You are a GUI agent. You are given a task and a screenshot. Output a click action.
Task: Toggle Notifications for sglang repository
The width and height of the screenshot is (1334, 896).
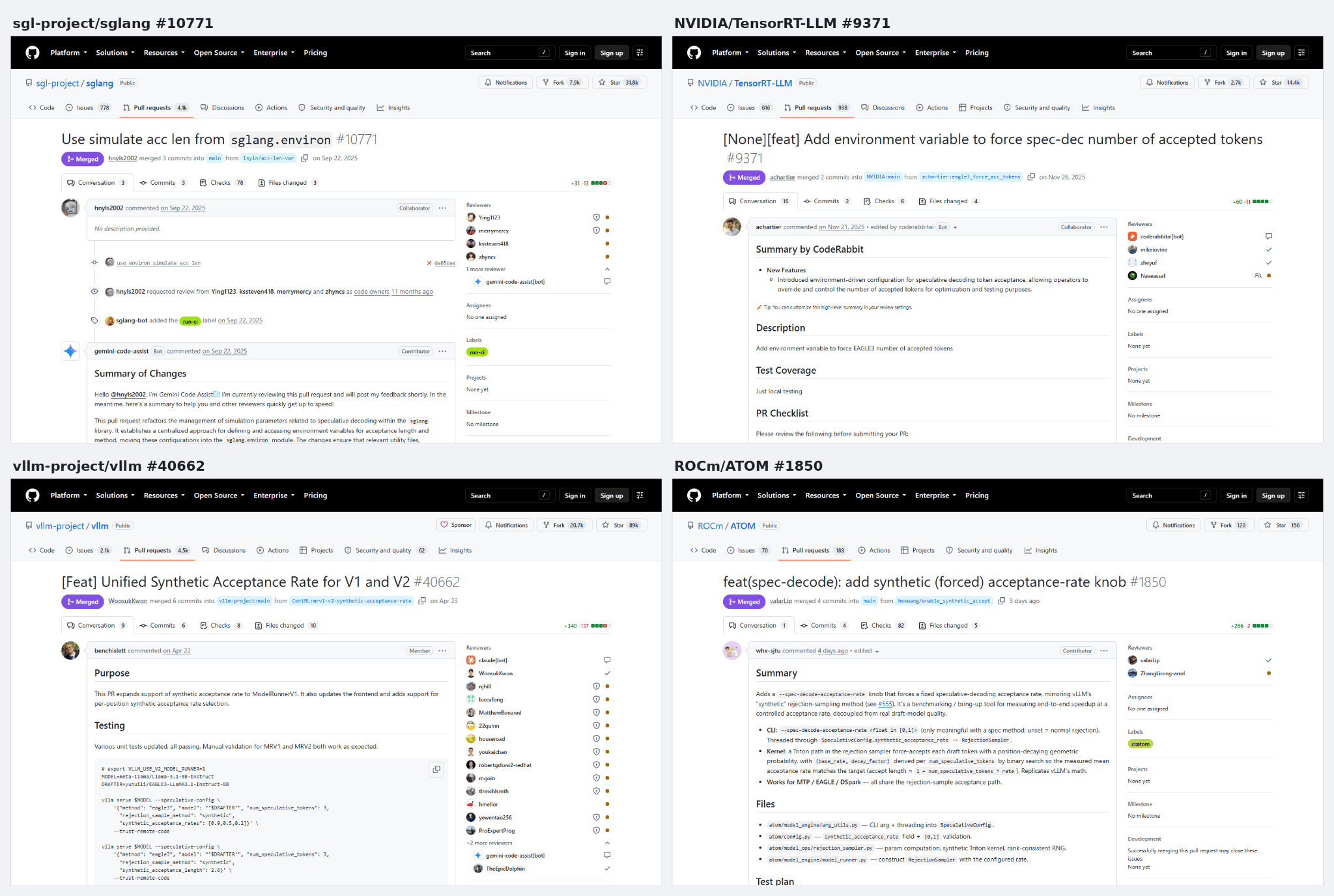[x=505, y=83]
